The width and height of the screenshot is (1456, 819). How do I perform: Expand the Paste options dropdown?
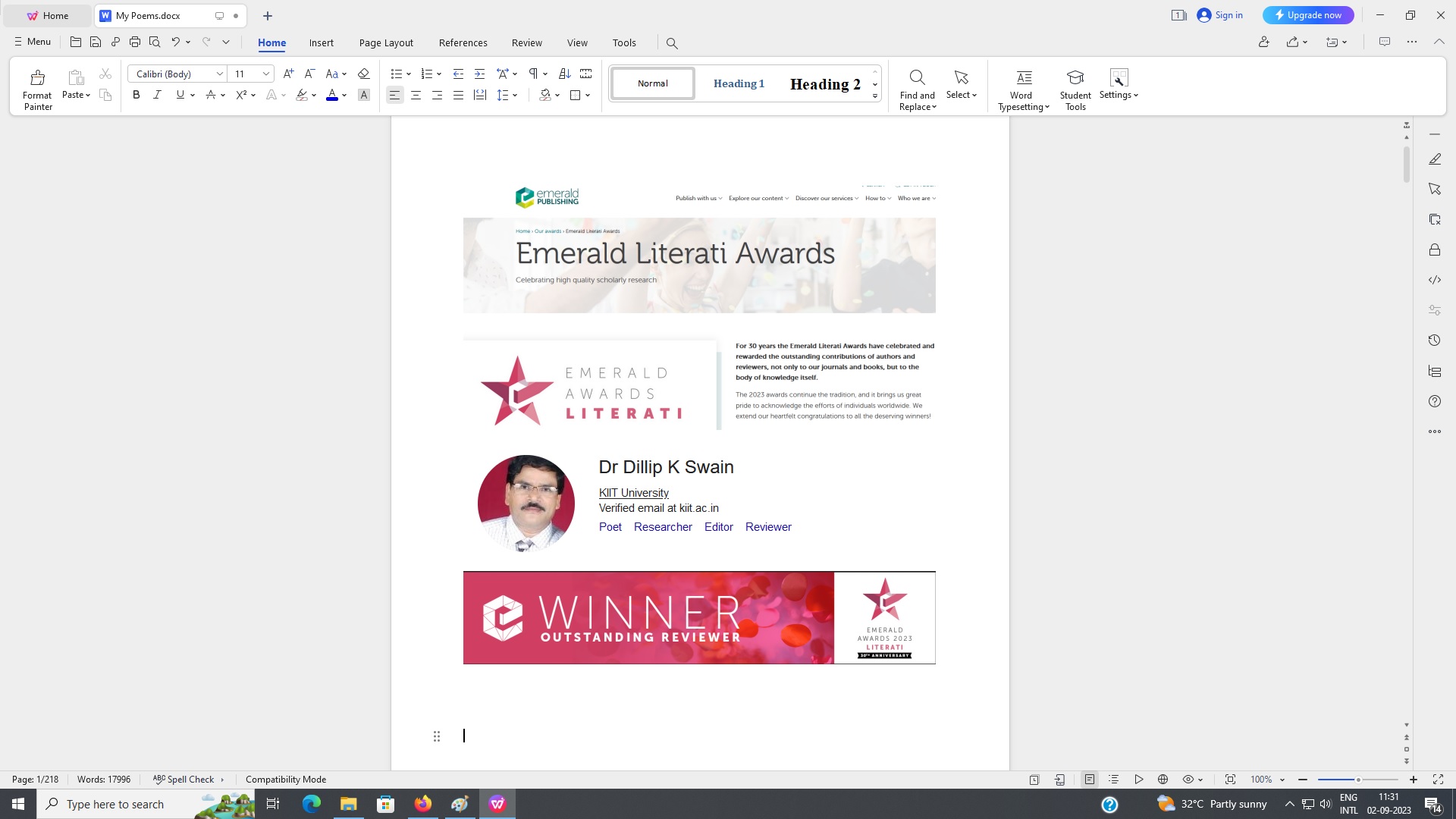(76, 95)
